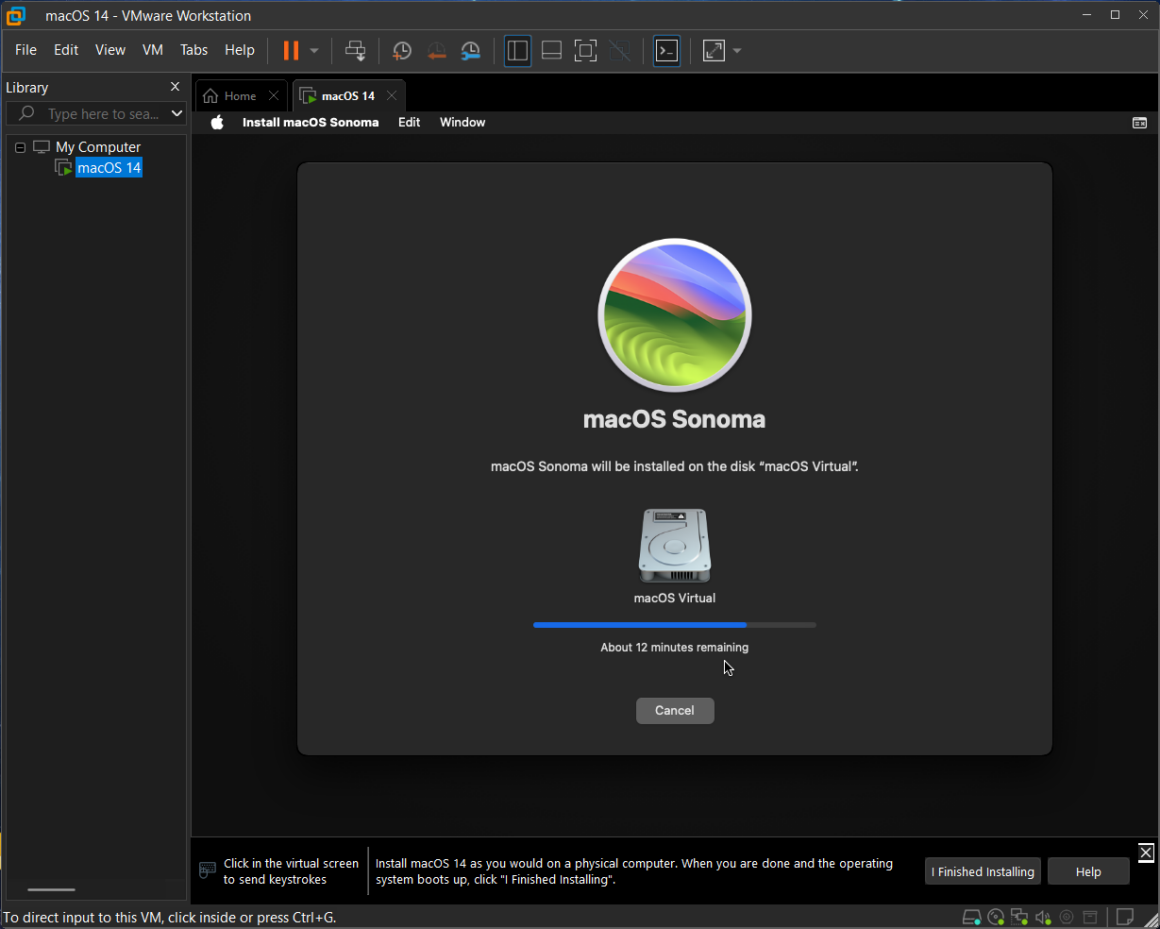Open the View menu

[x=110, y=50]
